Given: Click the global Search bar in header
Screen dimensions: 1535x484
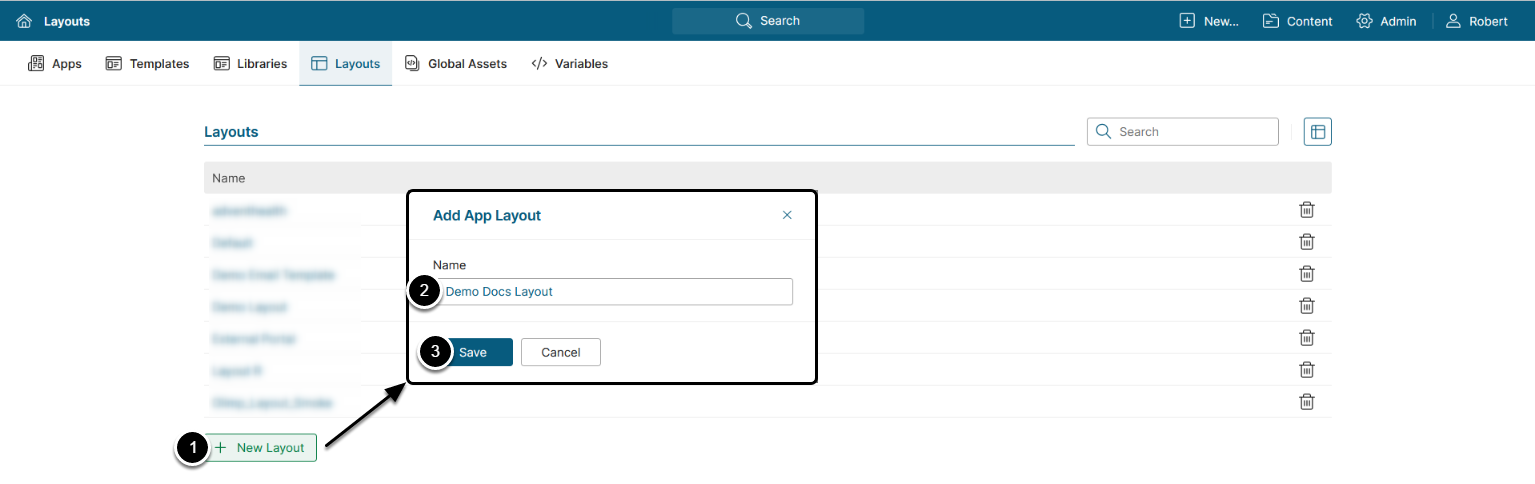Looking at the screenshot, I should (x=767, y=21).
